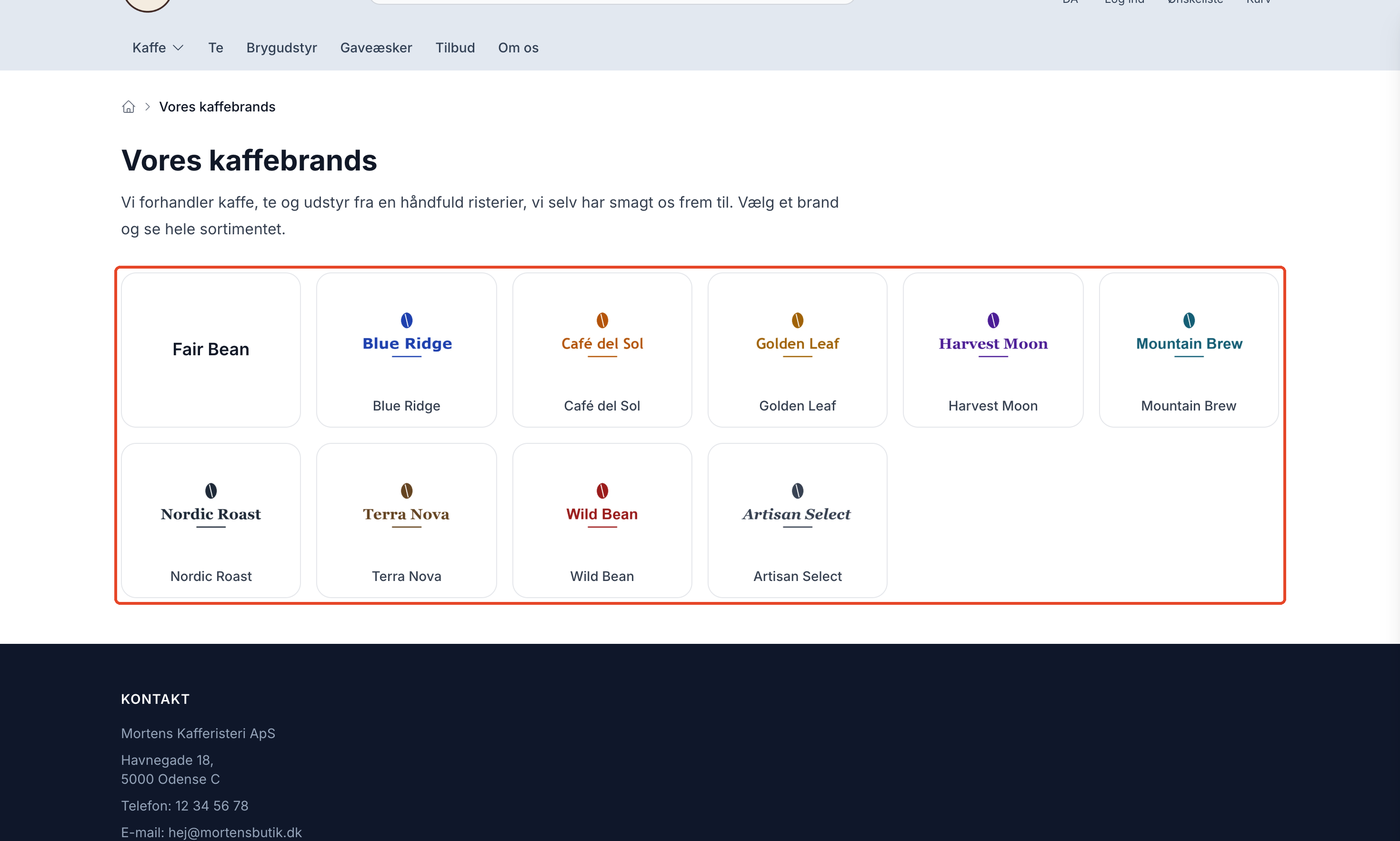This screenshot has width=1400, height=841.
Task: Click the Telefon: 12 34 56 78 text
Action: tap(185, 806)
